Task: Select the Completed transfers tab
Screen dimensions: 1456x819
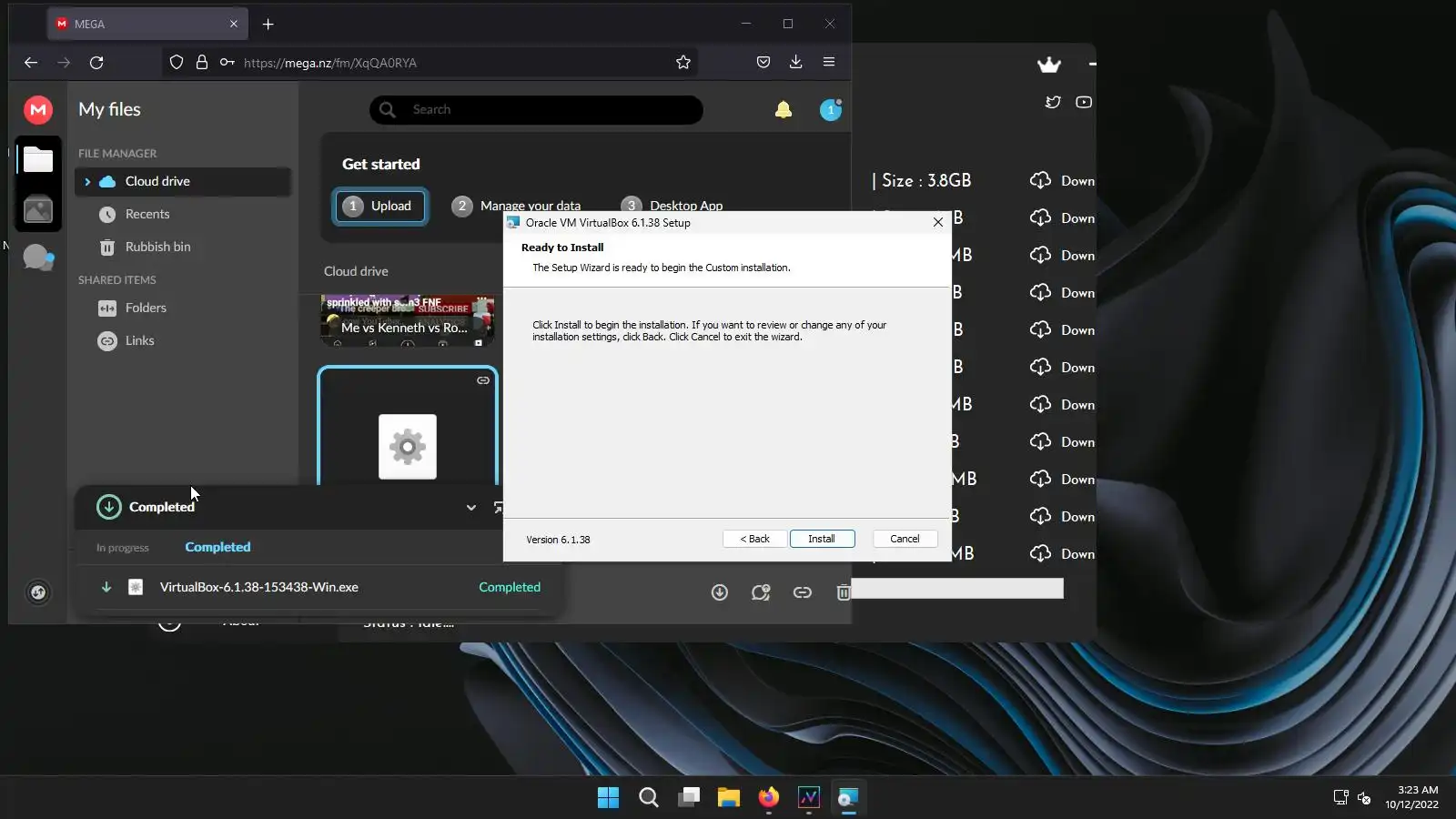Action: (x=217, y=547)
